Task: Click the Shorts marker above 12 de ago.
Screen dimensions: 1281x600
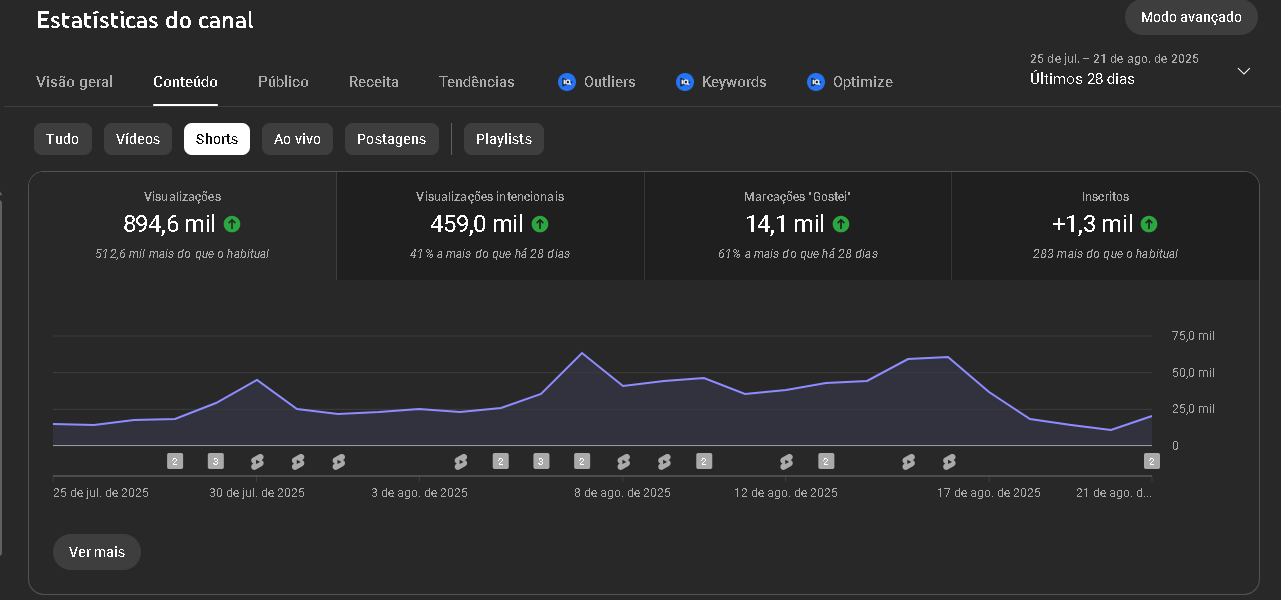Action: click(786, 461)
